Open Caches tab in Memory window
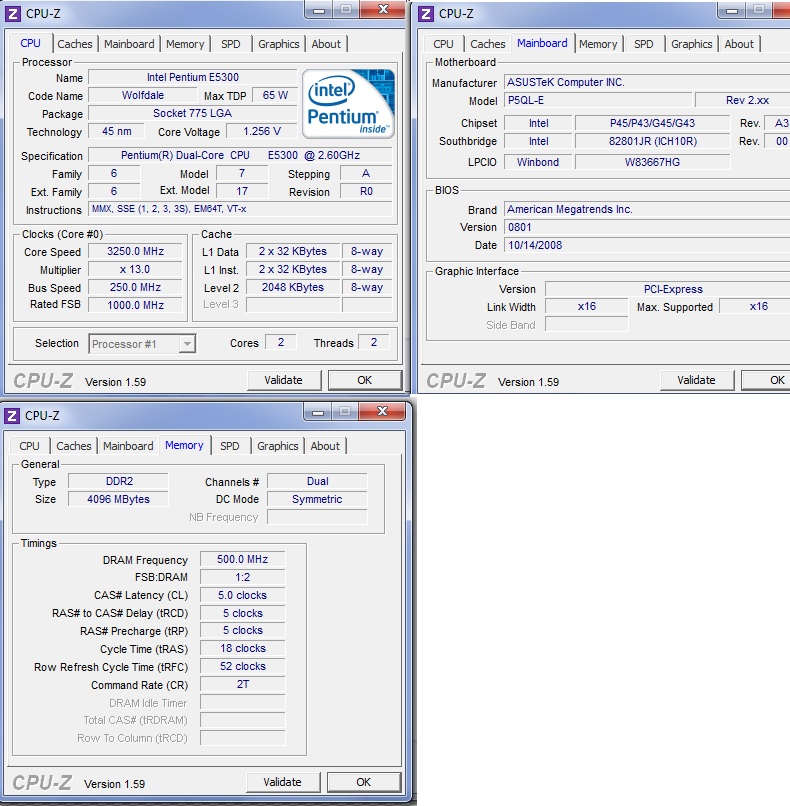 click(74, 446)
